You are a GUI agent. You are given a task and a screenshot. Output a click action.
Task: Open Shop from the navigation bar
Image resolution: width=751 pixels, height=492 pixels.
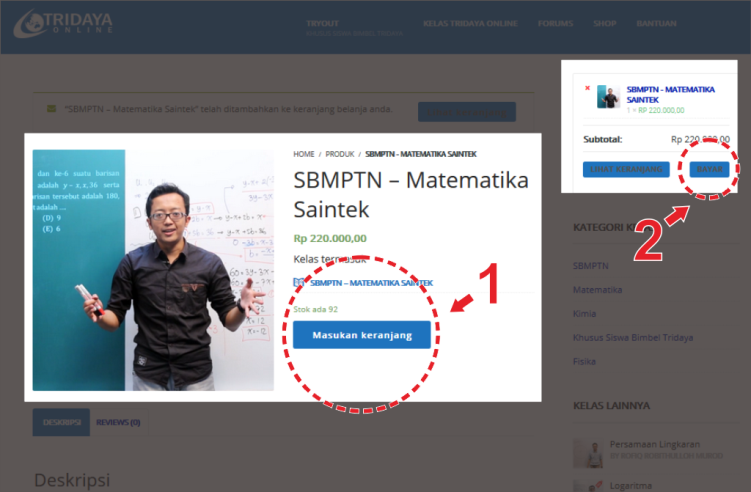pos(604,23)
